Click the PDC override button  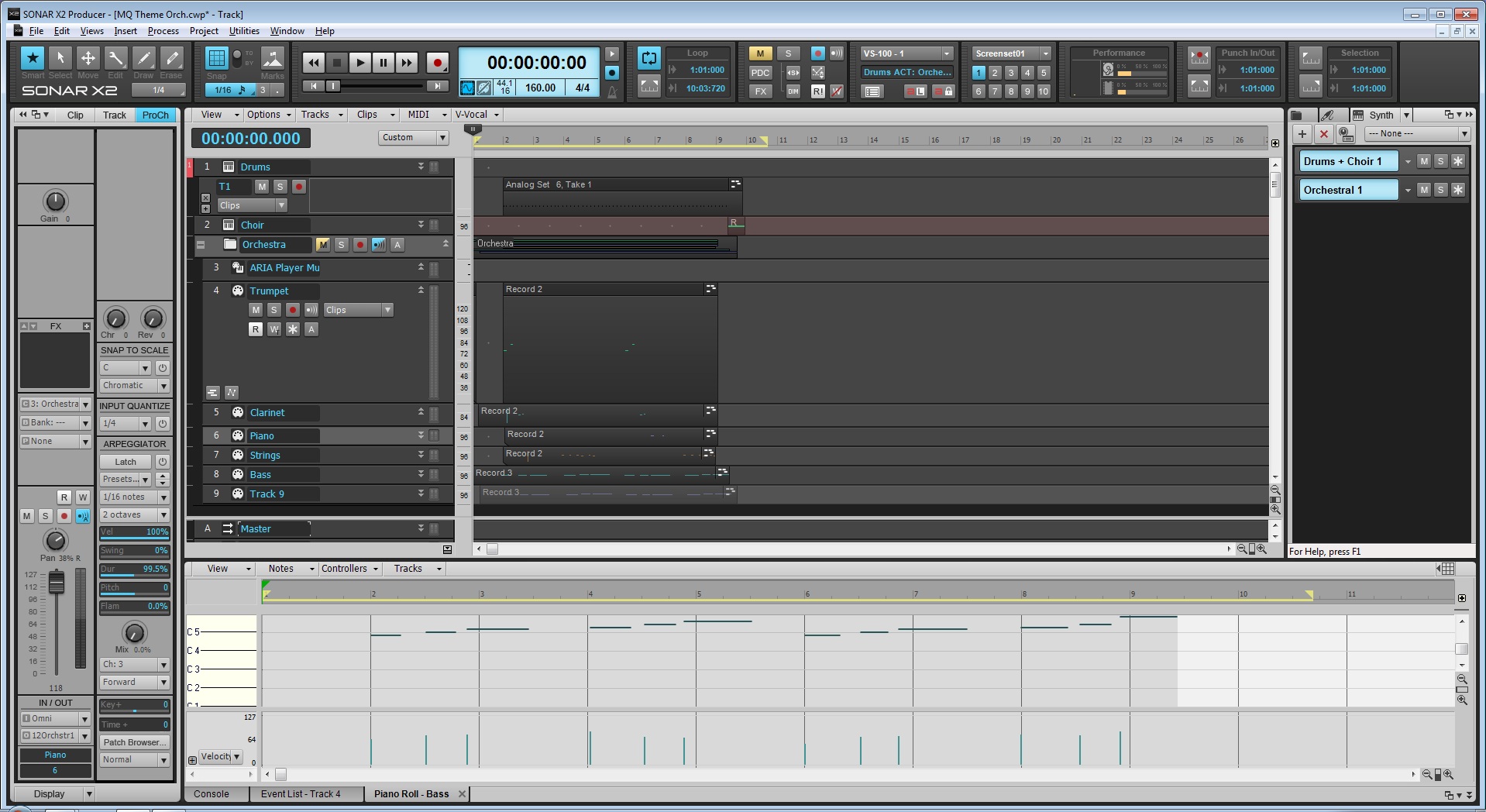(760, 73)
